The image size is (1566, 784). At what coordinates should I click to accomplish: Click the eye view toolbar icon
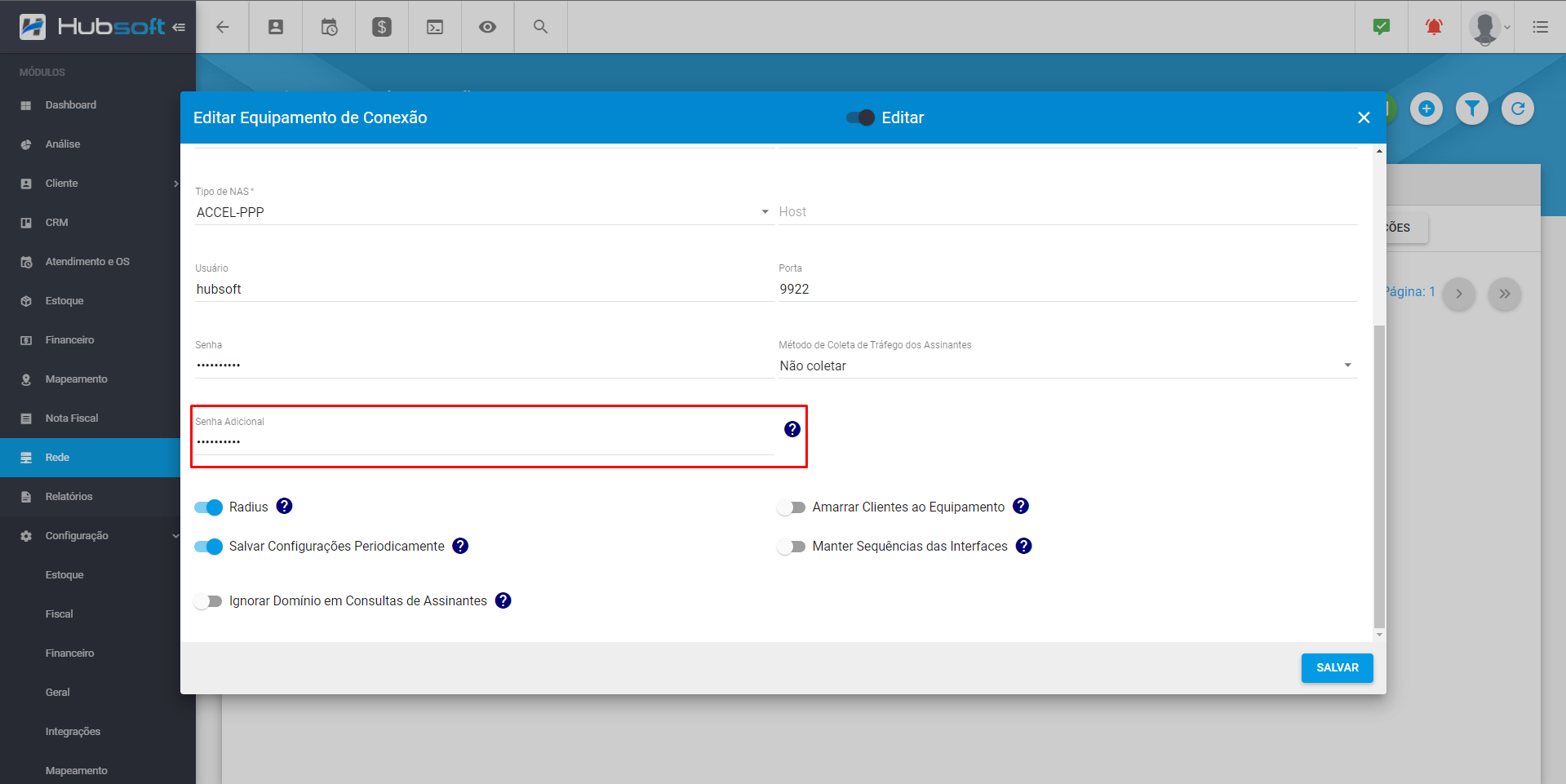click(488, 27)
